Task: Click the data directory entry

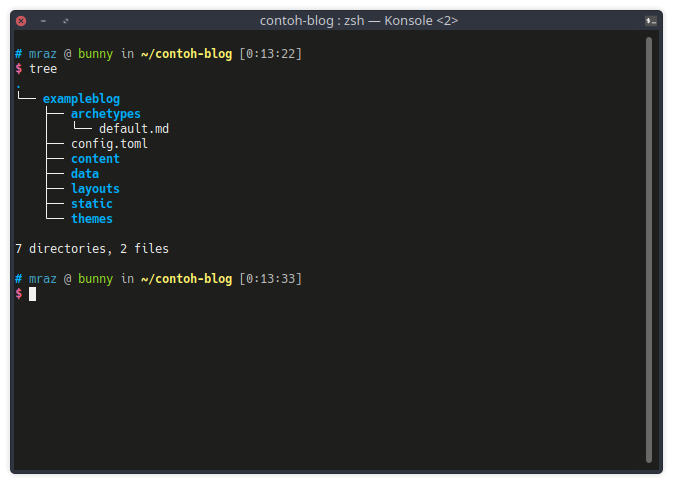Action: (85, 174)
